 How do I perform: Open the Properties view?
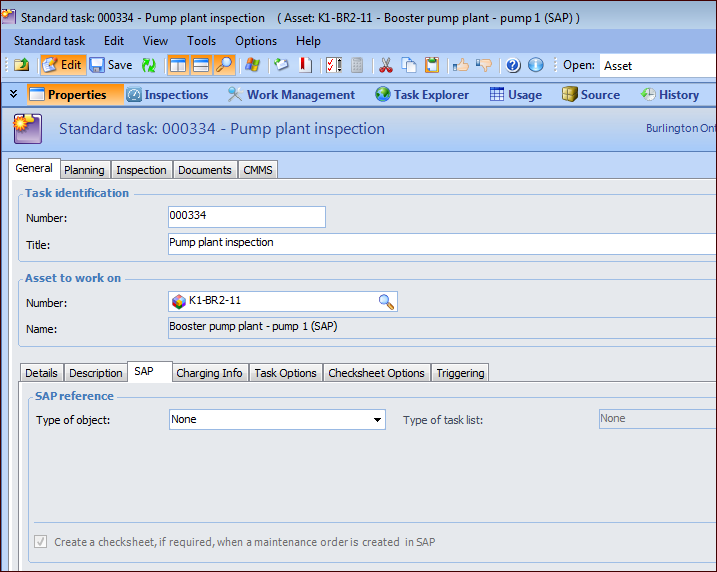coord(75,95)
